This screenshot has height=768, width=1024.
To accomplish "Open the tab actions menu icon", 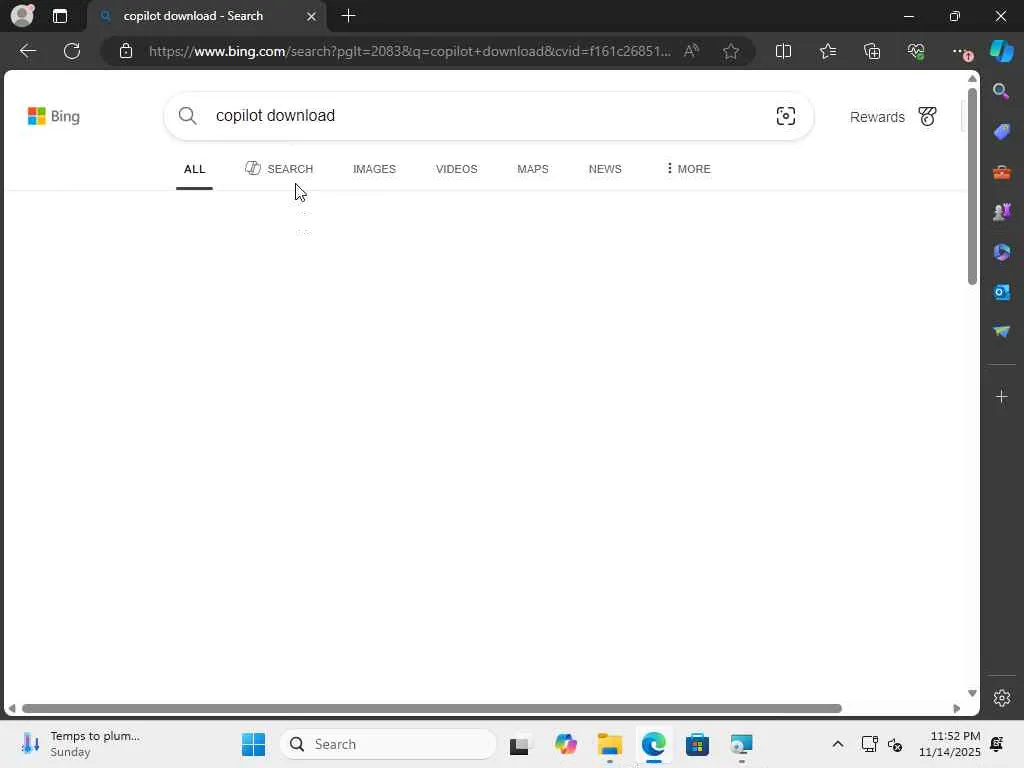I will [x=59, y=16].
